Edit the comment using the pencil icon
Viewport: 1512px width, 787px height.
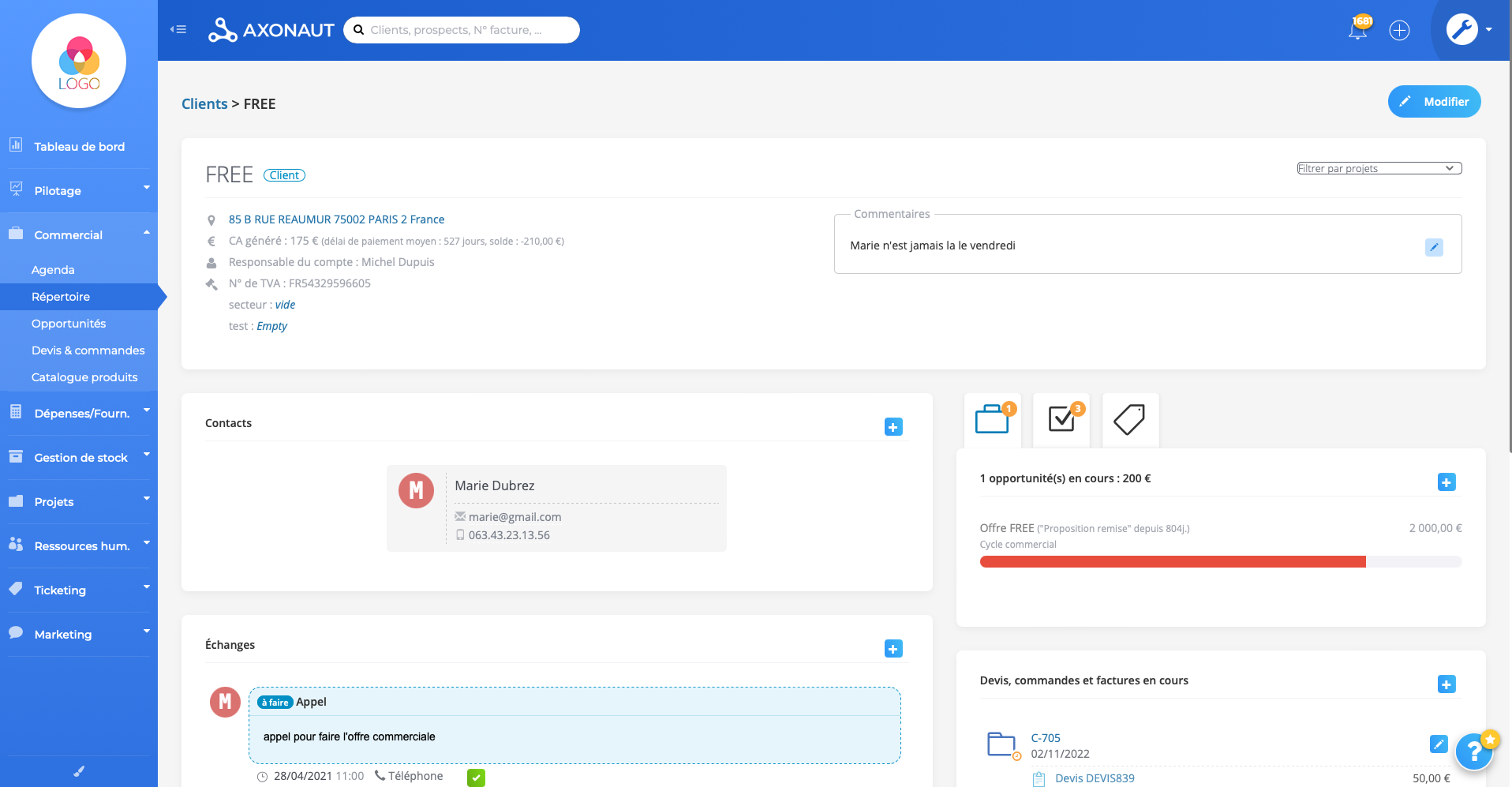point(1434,247)
